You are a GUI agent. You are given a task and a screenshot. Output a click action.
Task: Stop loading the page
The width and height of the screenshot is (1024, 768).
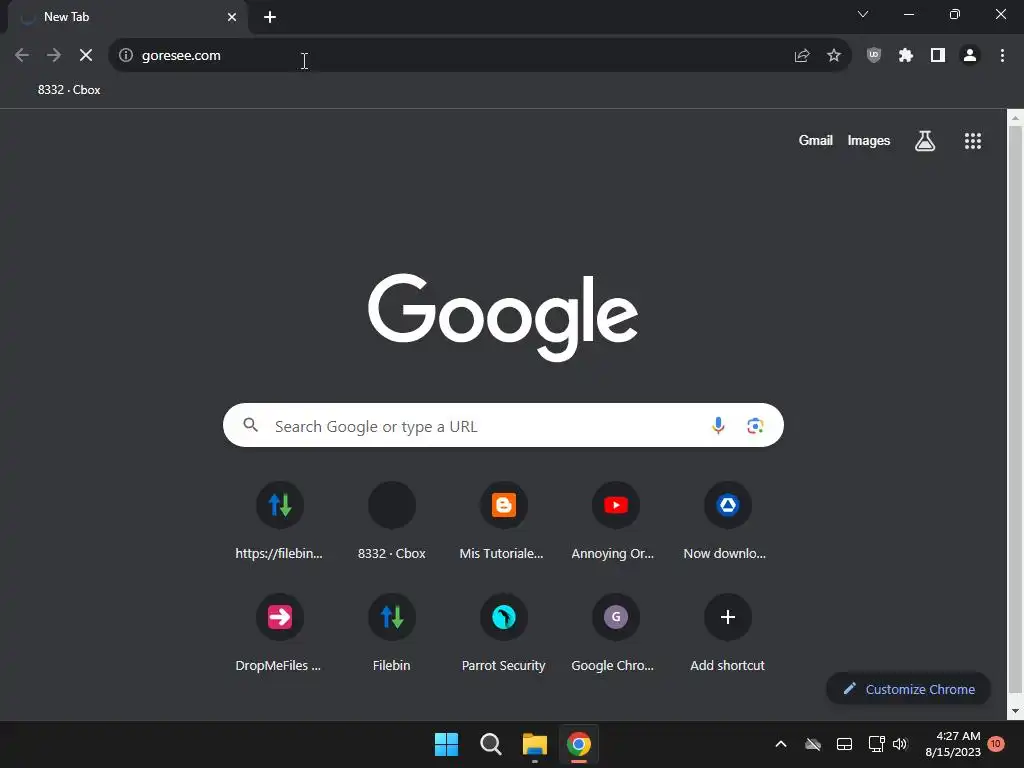86,56
